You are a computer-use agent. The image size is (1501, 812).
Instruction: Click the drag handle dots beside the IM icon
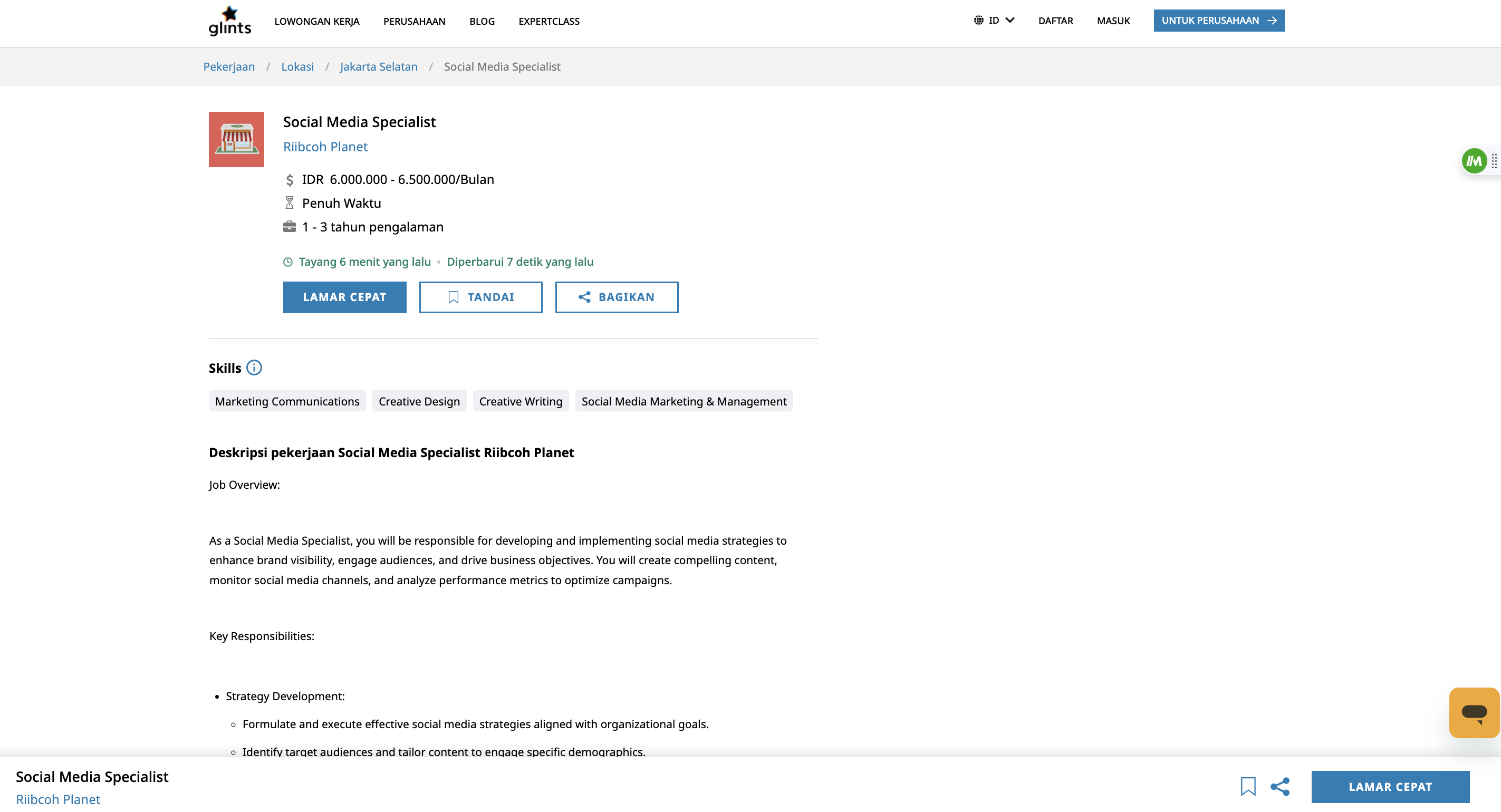click(1494, 161)
